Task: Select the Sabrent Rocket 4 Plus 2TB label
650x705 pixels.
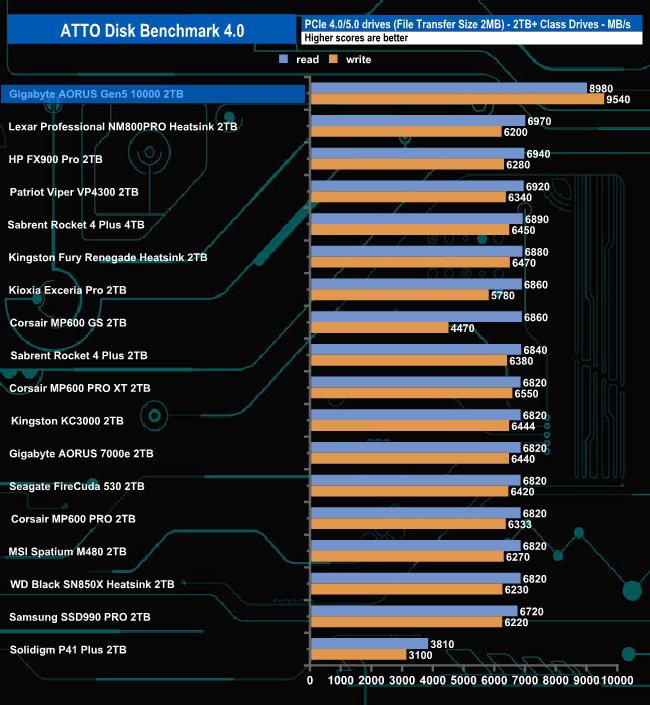Action: [79, 356]
